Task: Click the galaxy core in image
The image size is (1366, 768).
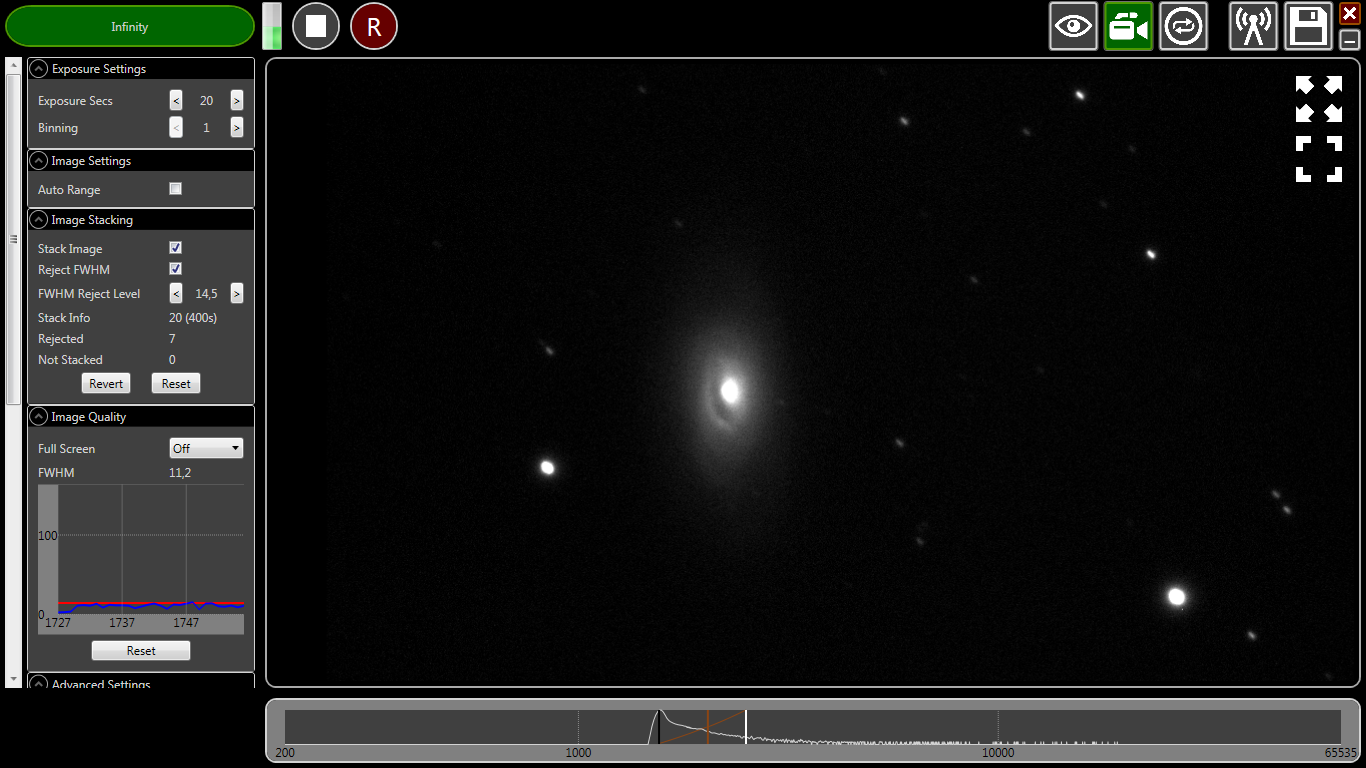Action: [x=730, y=391]
